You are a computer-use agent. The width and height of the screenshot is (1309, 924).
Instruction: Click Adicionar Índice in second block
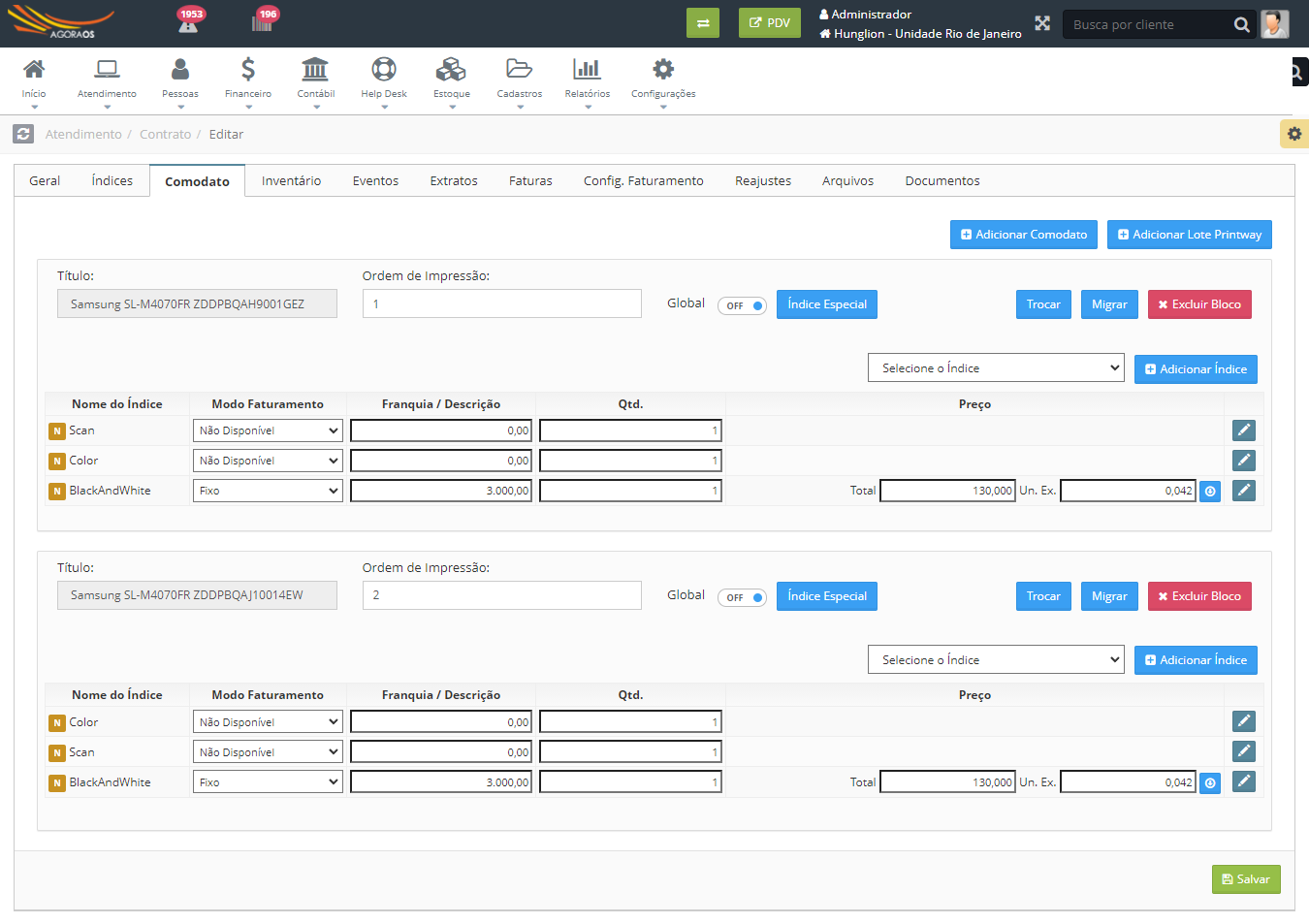1196,660
